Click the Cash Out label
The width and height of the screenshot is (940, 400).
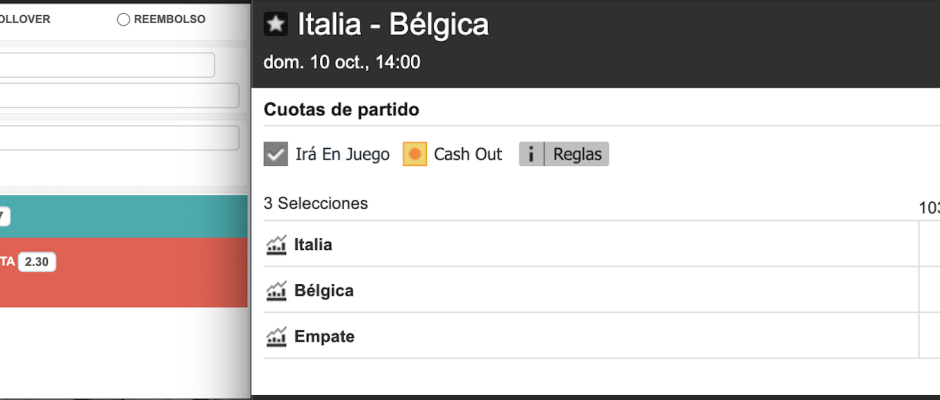tap(468, 154)
